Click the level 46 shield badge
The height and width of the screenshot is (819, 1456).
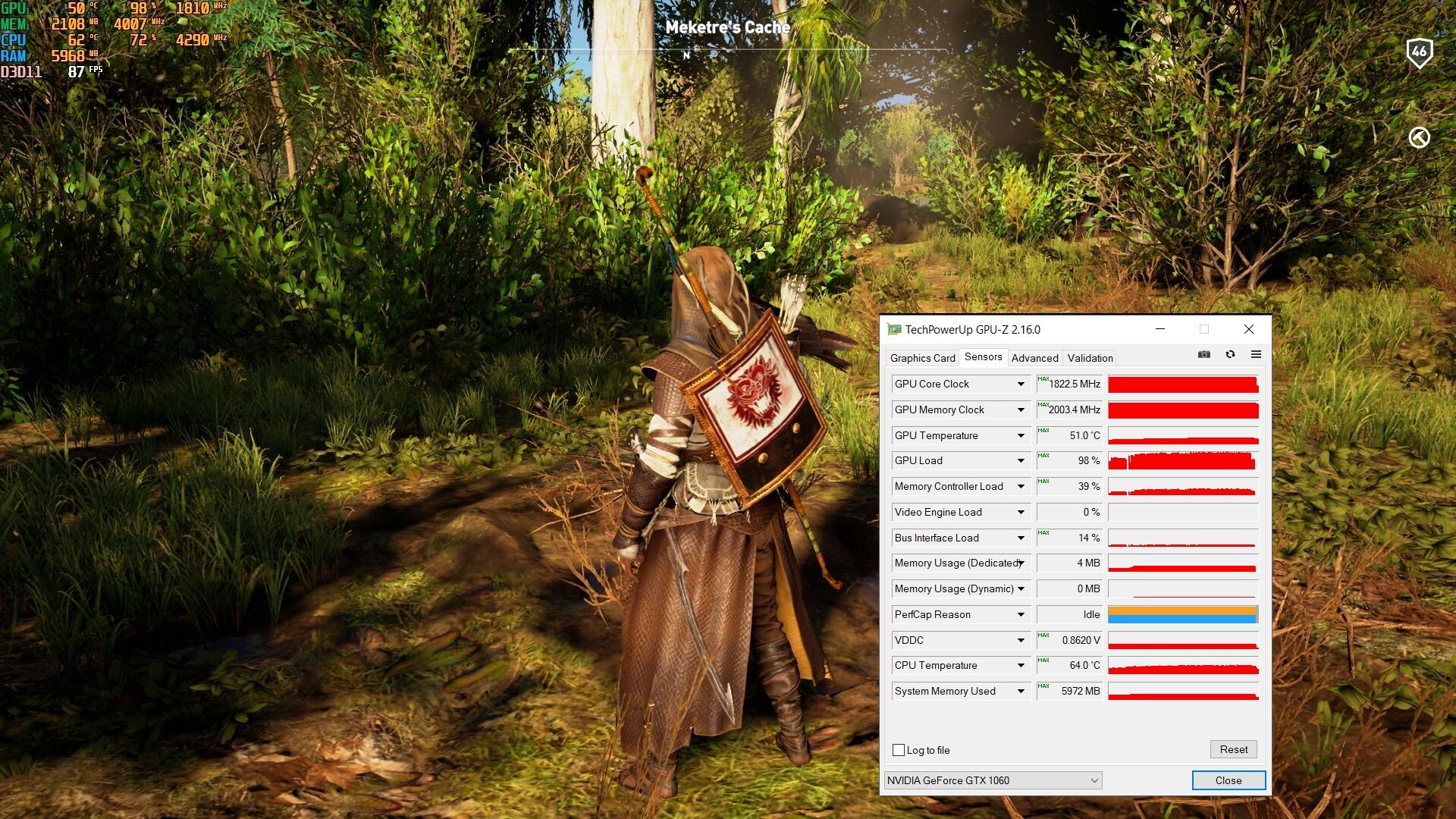1419,53
